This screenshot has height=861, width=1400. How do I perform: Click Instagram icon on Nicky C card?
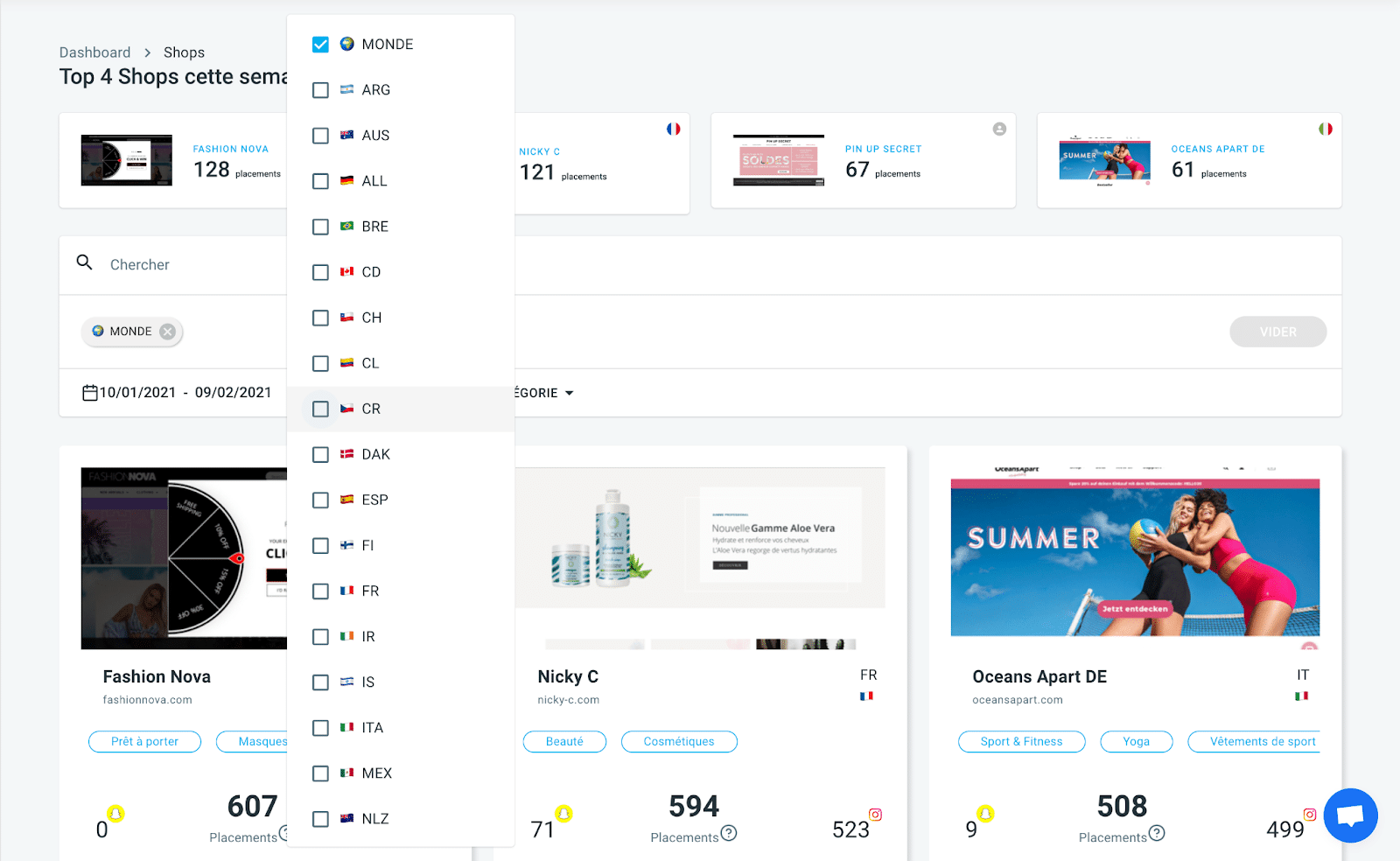click(x=875, y=815)
